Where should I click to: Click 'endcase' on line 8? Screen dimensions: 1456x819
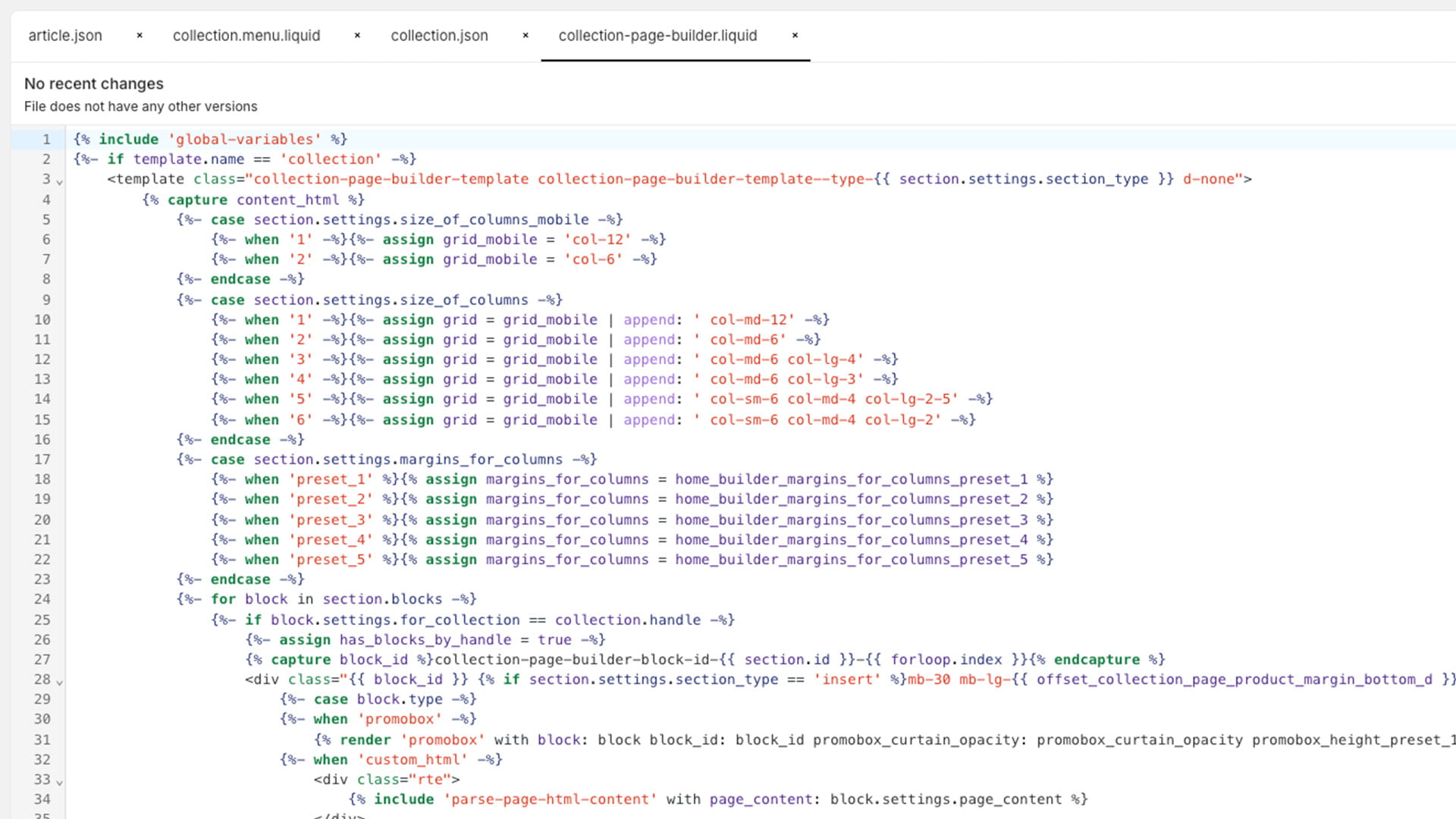click(x=240, y=279)
